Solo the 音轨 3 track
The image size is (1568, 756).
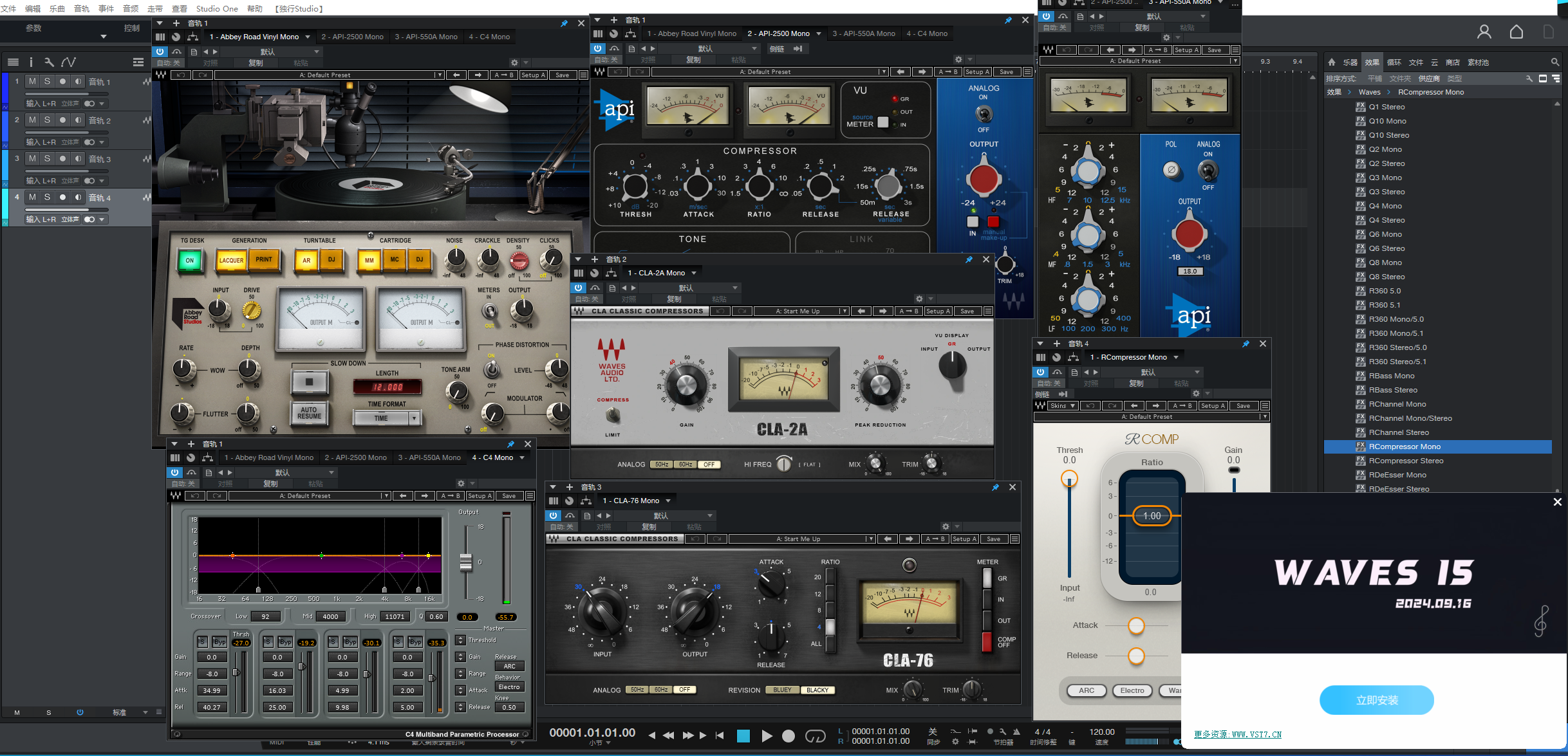[x=47, y=159]
